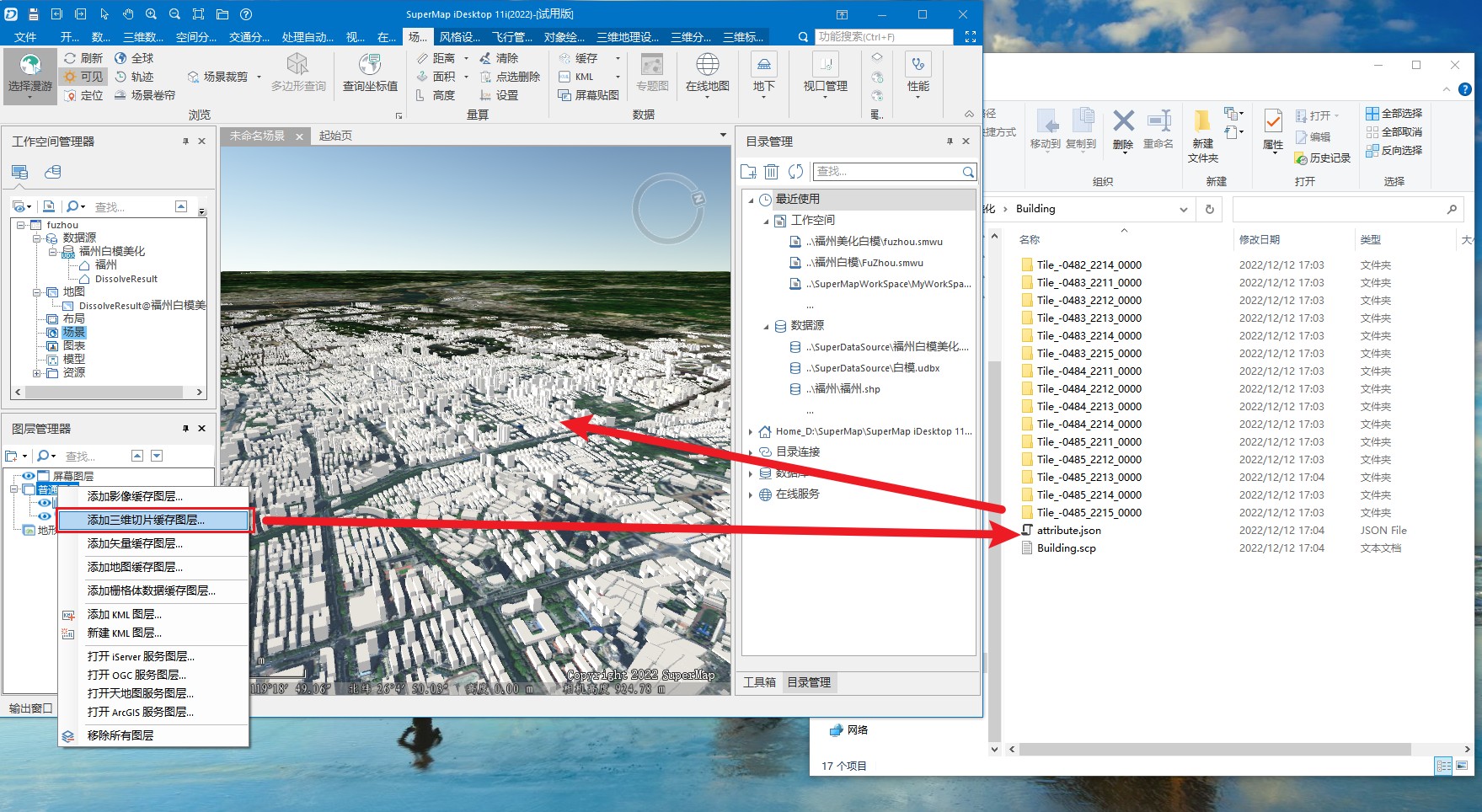Image resolution: width=1482 pixels, height=812 pixels.
Task: Click the 查找 field in 目录管理
Action: pos(895,172)
